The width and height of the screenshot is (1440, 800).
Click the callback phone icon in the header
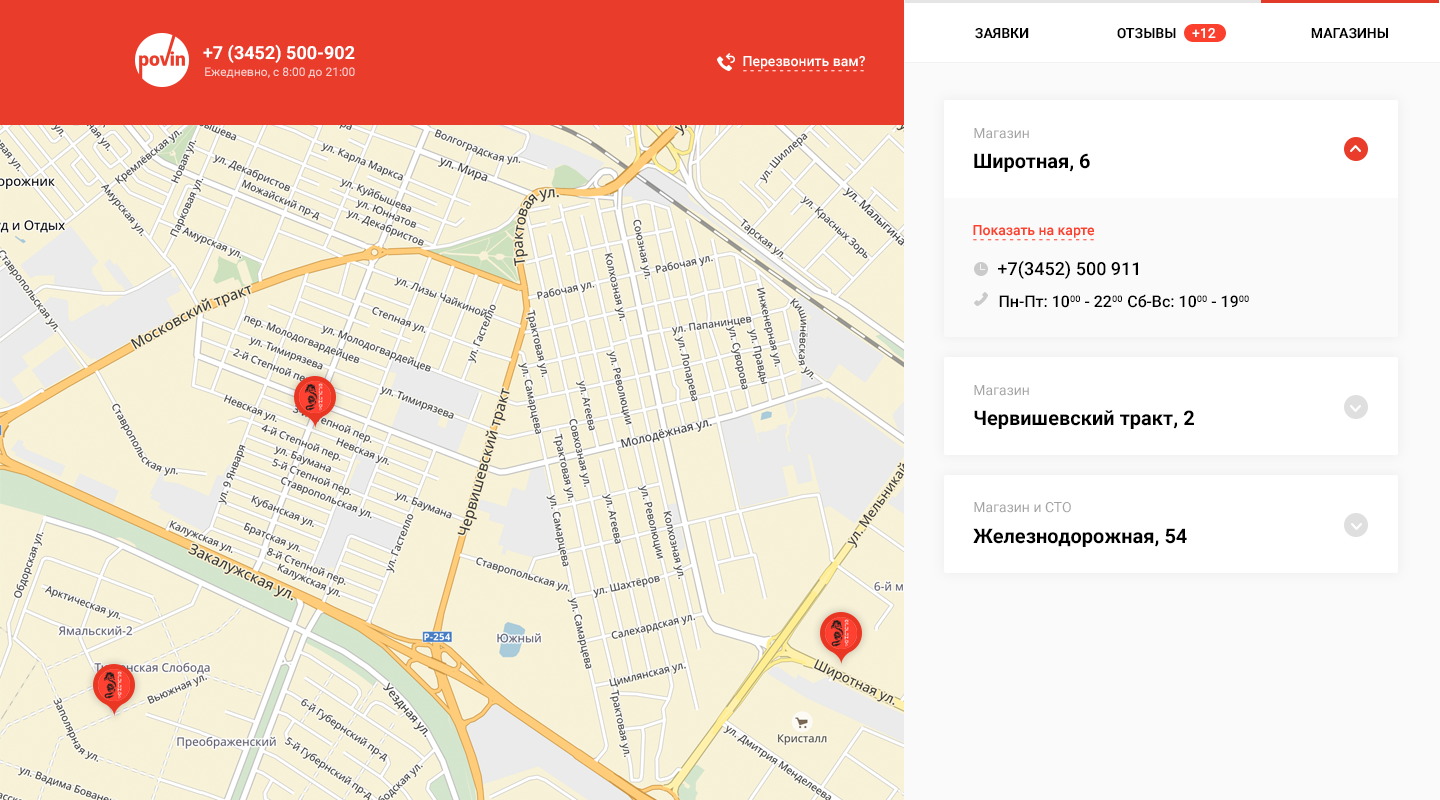coord(726,62)
